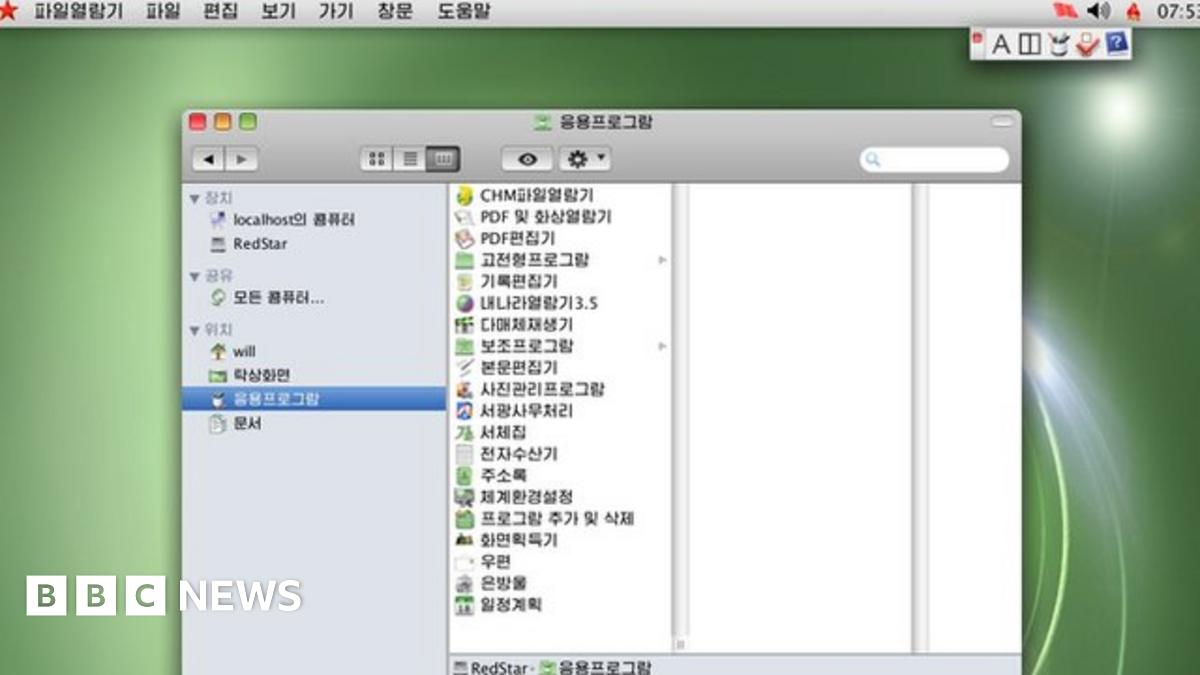Switch to column view mode
This screenshot has width=1200, height=675.
[442, 159]
